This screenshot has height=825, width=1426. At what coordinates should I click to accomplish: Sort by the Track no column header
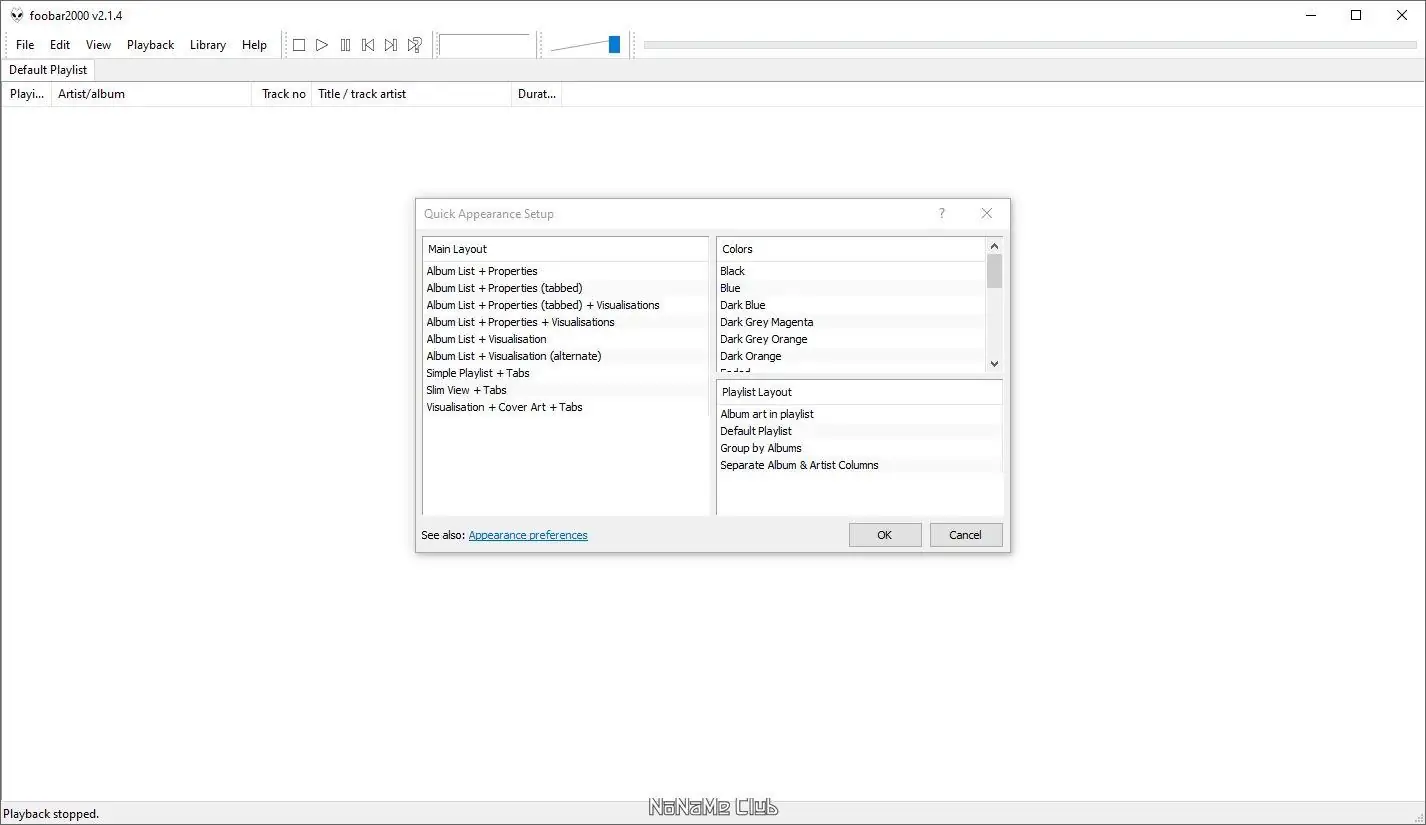point(283,94)
